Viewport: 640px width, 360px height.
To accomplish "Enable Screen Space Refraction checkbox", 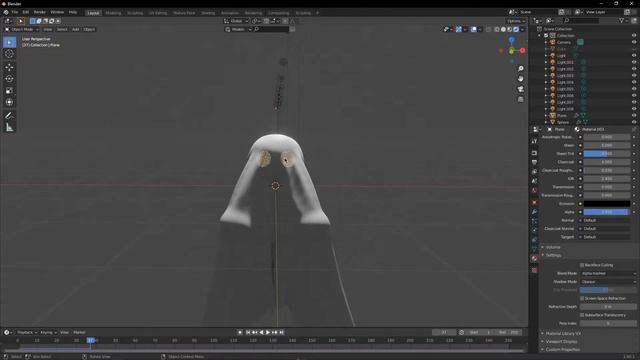I will pos(582,298).
